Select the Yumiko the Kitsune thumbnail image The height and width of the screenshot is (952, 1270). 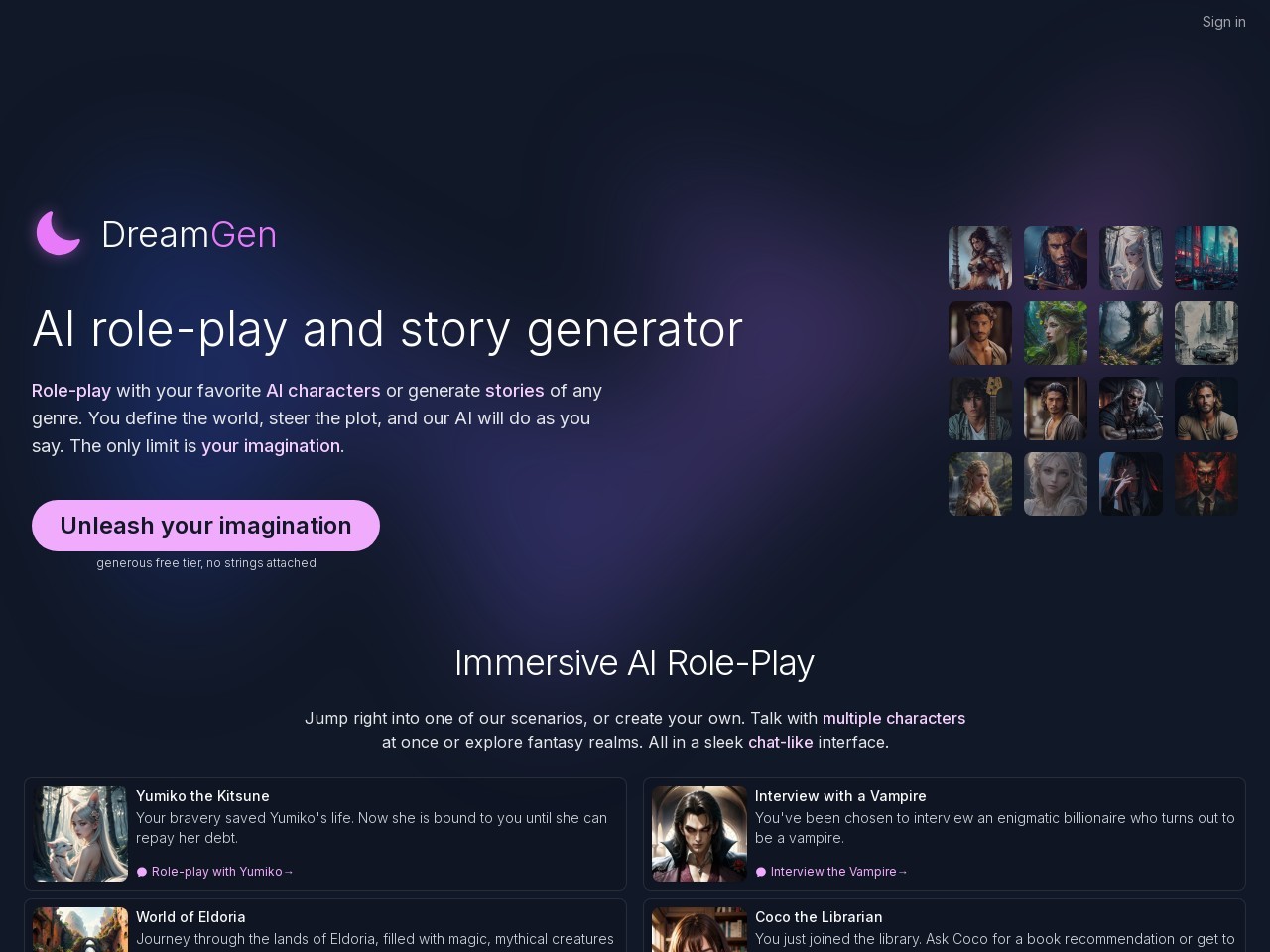pyautogui.click(x=80, y=834)
